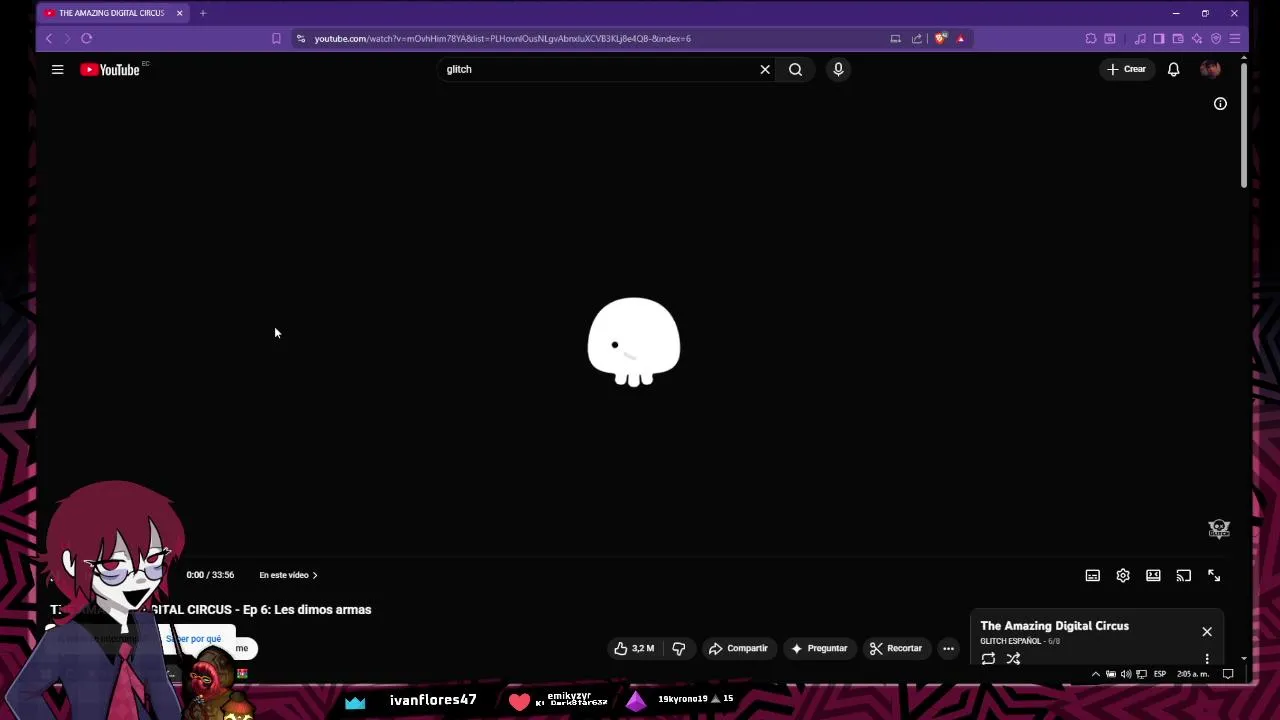Image resolution: width=1280 pixels, height=720 pixels.
Task: Expand 'En este video' chapters
Action: pos(288,575)
